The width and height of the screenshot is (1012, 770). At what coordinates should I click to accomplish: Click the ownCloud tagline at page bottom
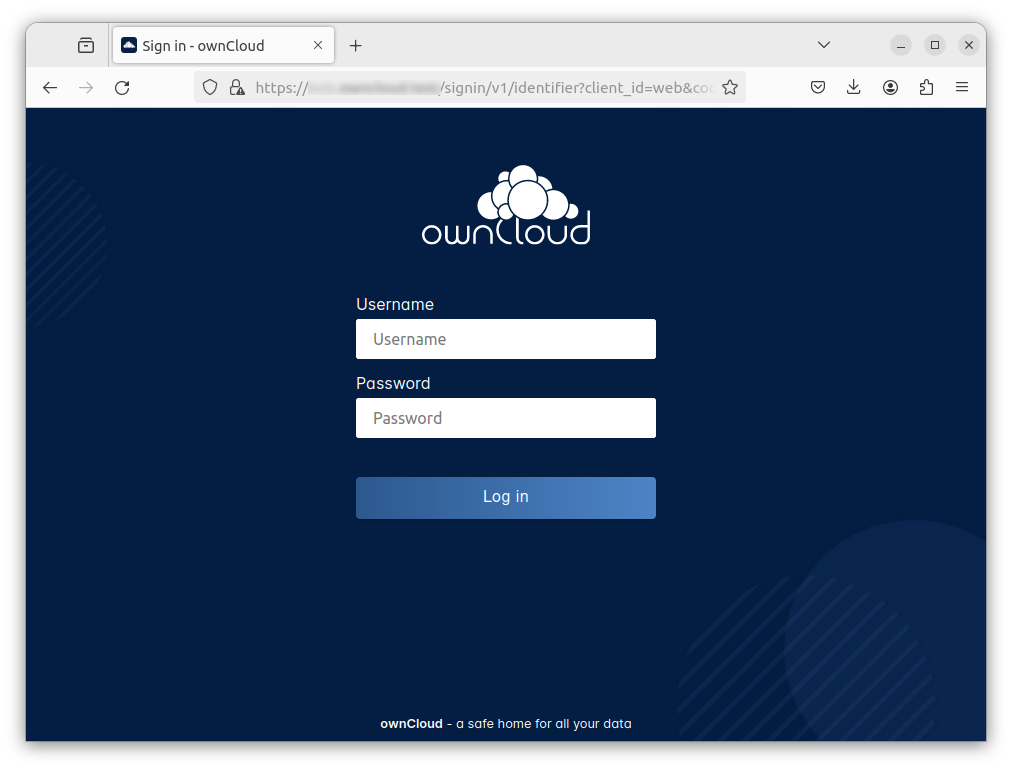coord(506,723)
